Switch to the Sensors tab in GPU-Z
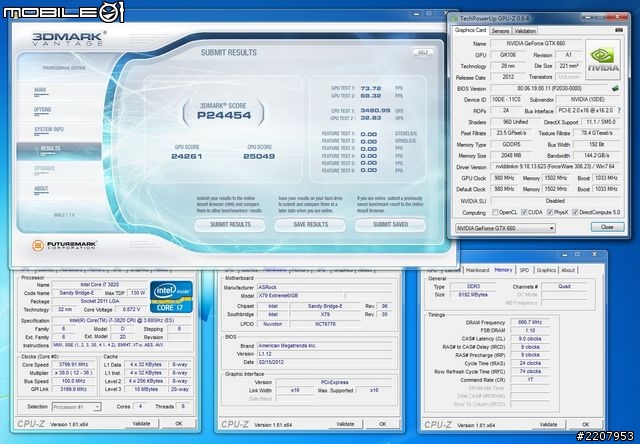 (x=500, y=31)
